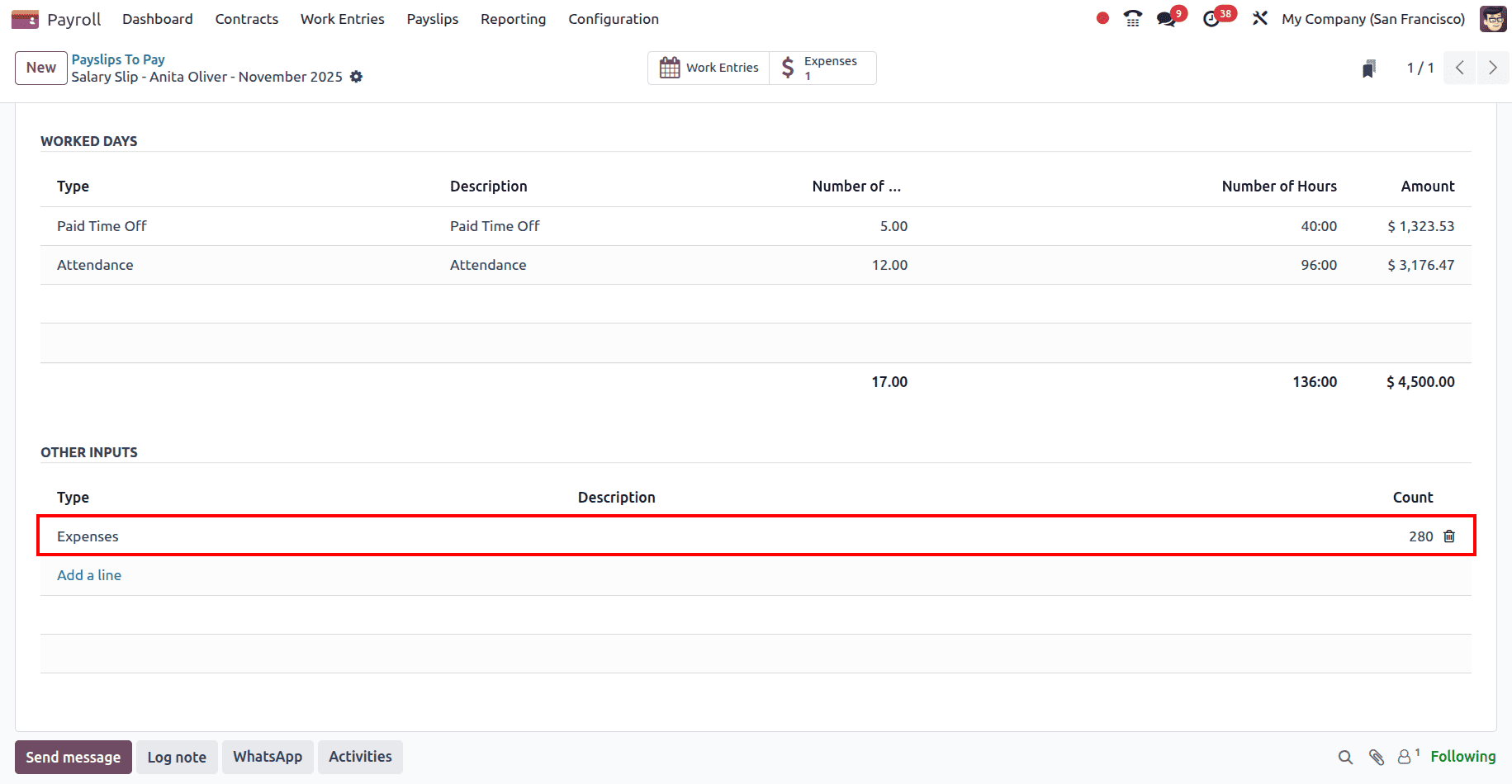Click Add a line under Other Inputs
This screenshot has width=1512, height=784.
tap(88, 574)
